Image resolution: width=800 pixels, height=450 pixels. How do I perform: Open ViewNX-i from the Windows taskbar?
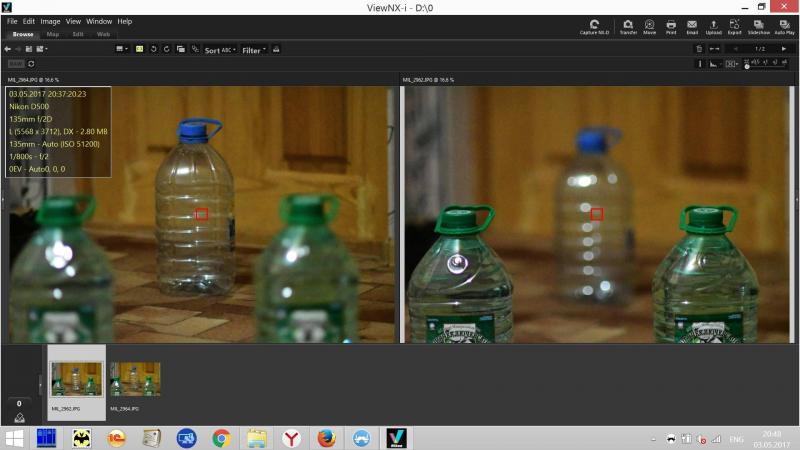(x=396, y=438)
